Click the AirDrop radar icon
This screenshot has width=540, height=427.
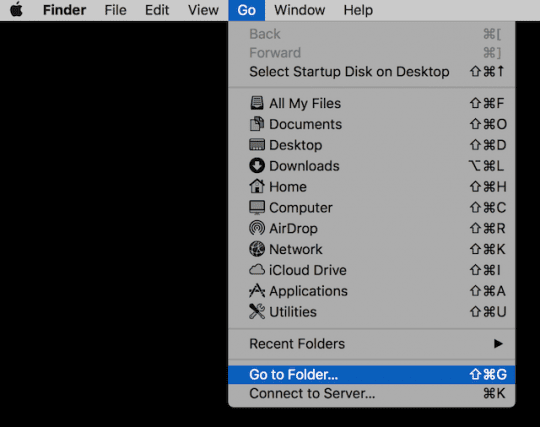coord(257,228)
